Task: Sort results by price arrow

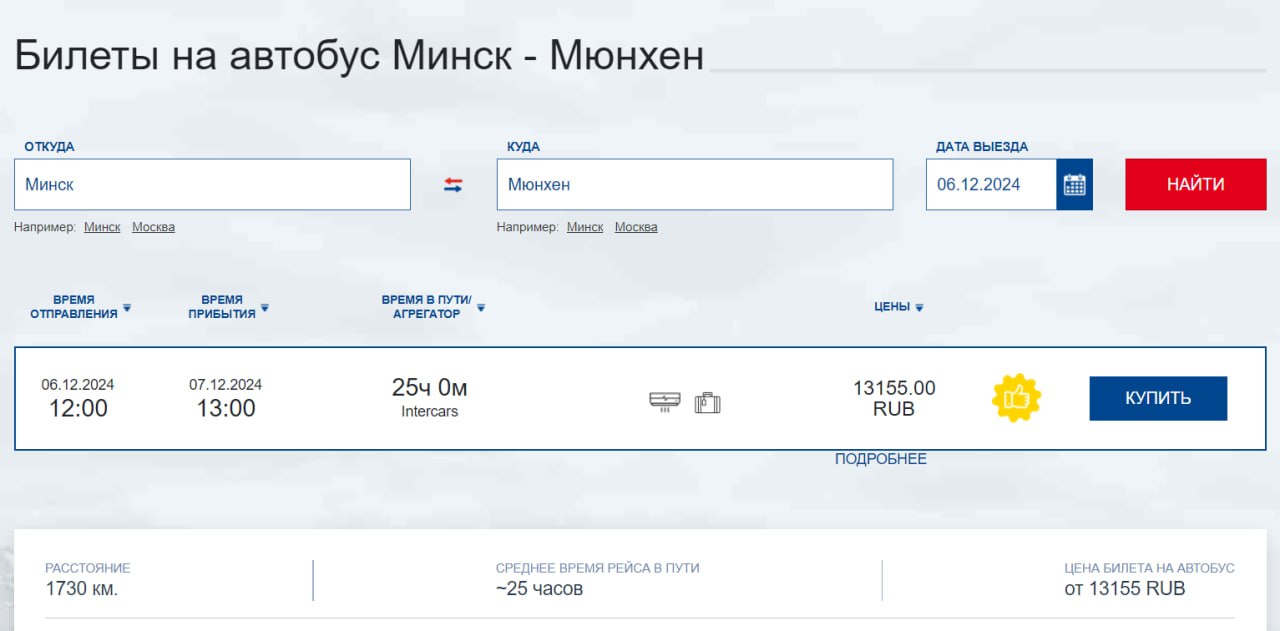Action: point(919,308)
